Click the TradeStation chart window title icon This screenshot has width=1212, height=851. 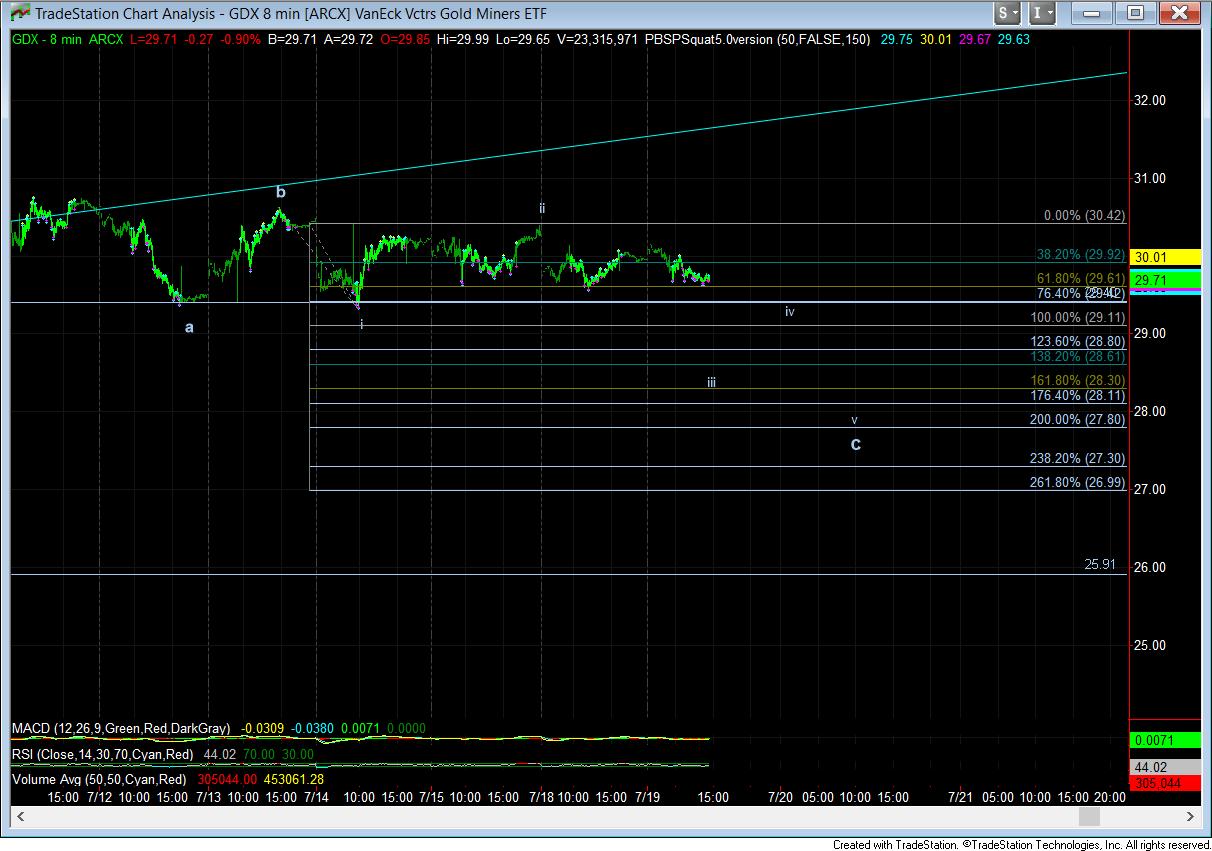pyautogui.click(x=19, y=14)
